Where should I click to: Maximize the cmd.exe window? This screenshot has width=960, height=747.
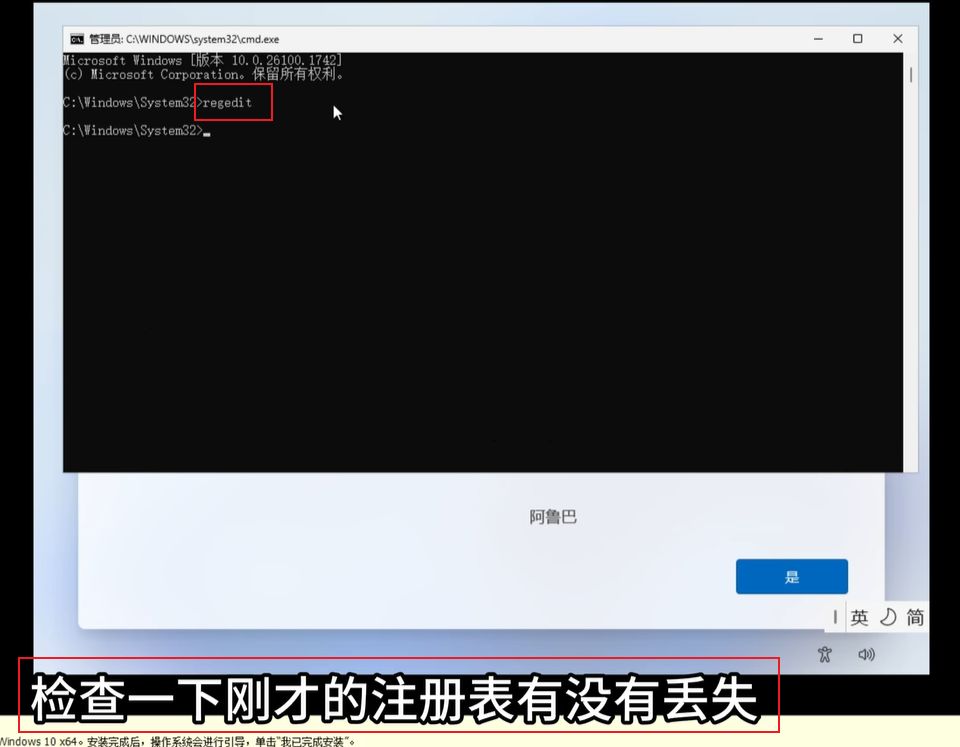tap(857, 39)
